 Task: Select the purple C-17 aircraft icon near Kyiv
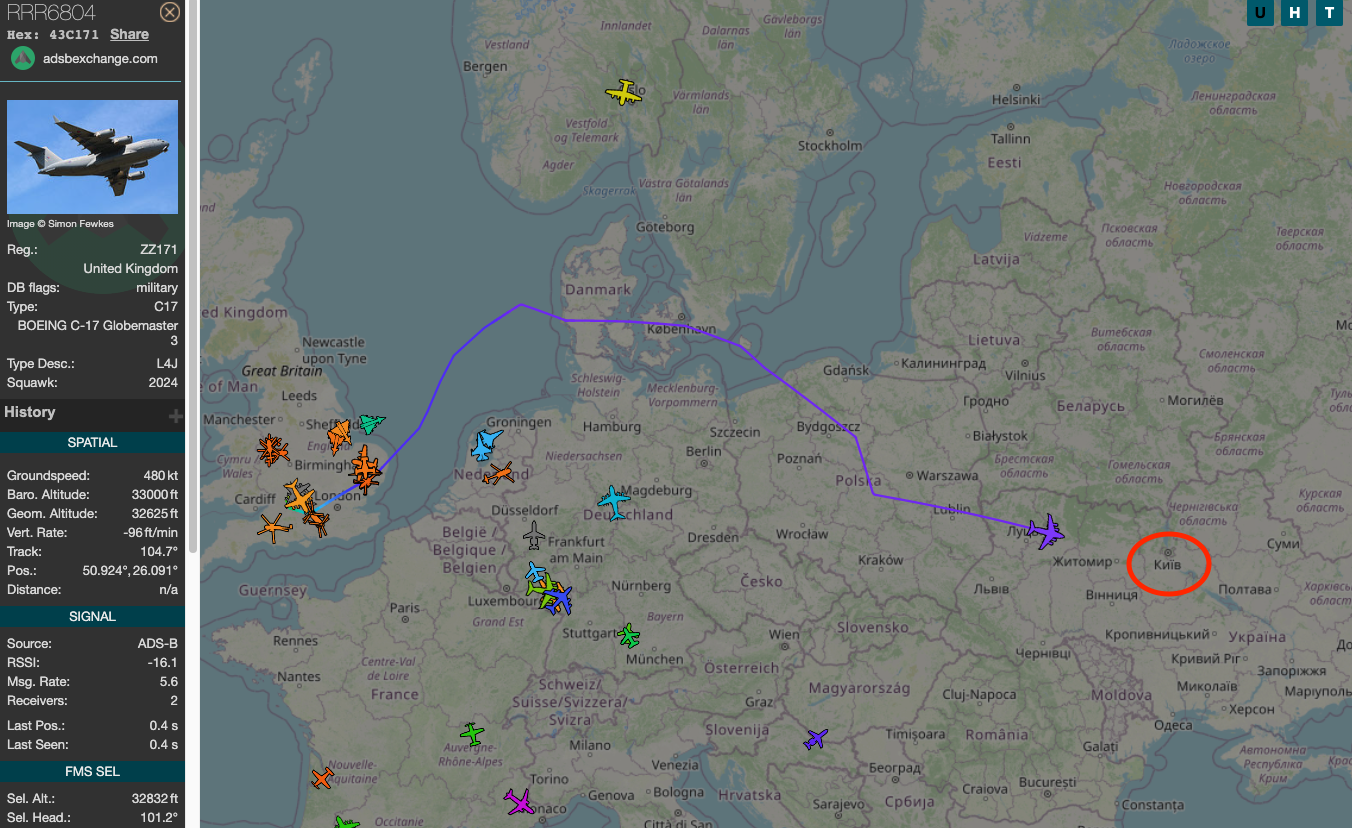tap(1046, 533)
